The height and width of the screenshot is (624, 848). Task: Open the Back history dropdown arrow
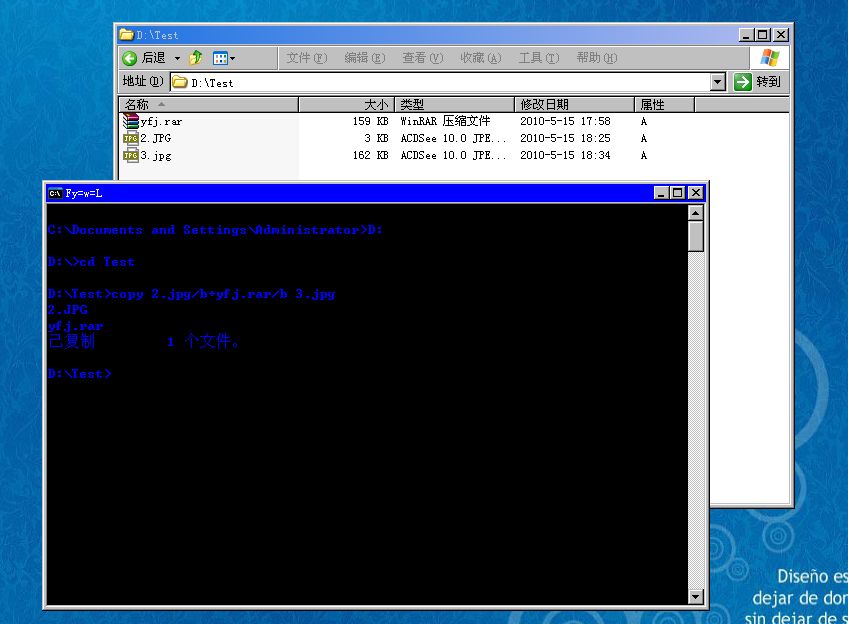tap(177, 58)
